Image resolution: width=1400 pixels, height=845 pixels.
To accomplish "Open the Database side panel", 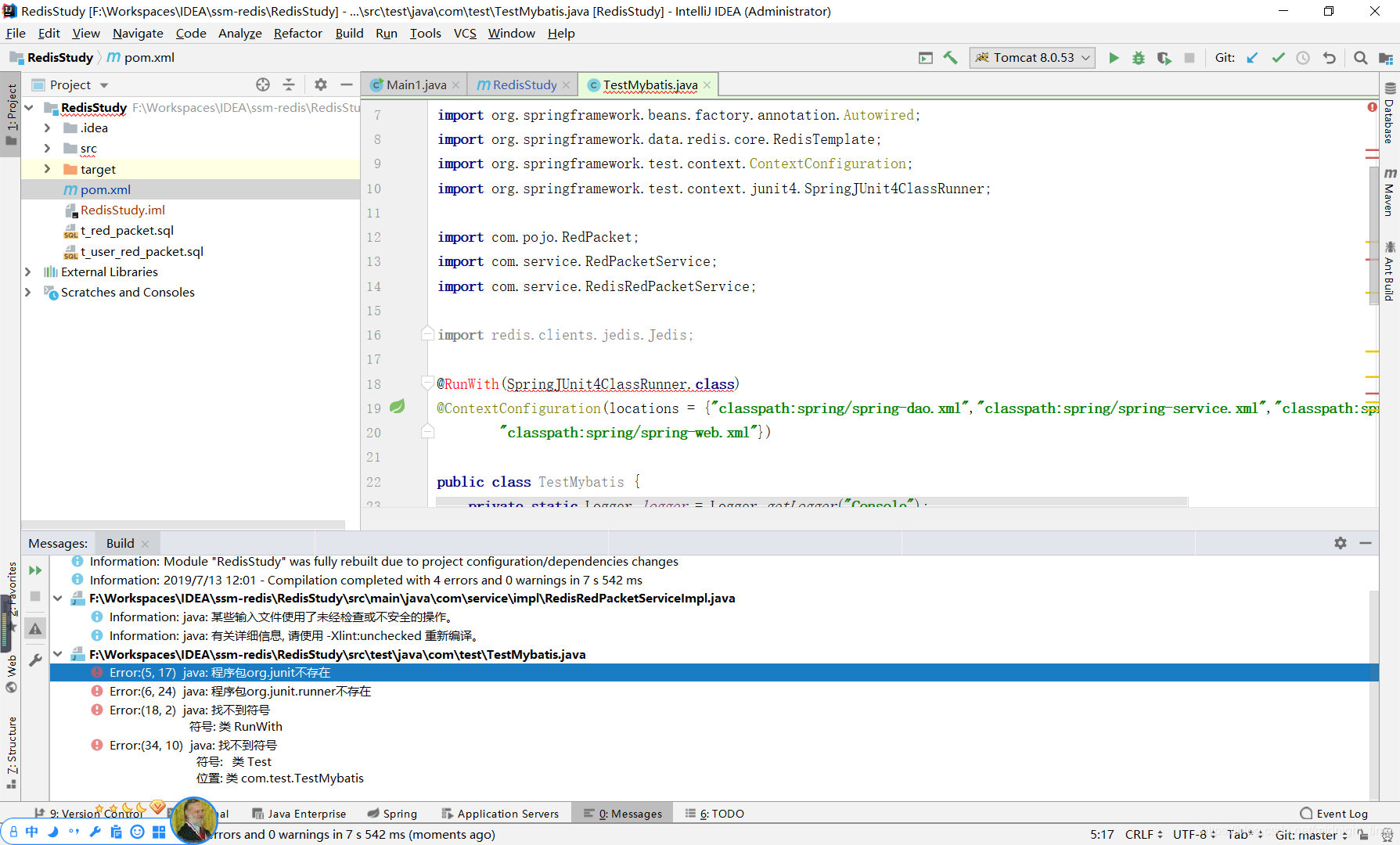I will (x=1389, y=113).
